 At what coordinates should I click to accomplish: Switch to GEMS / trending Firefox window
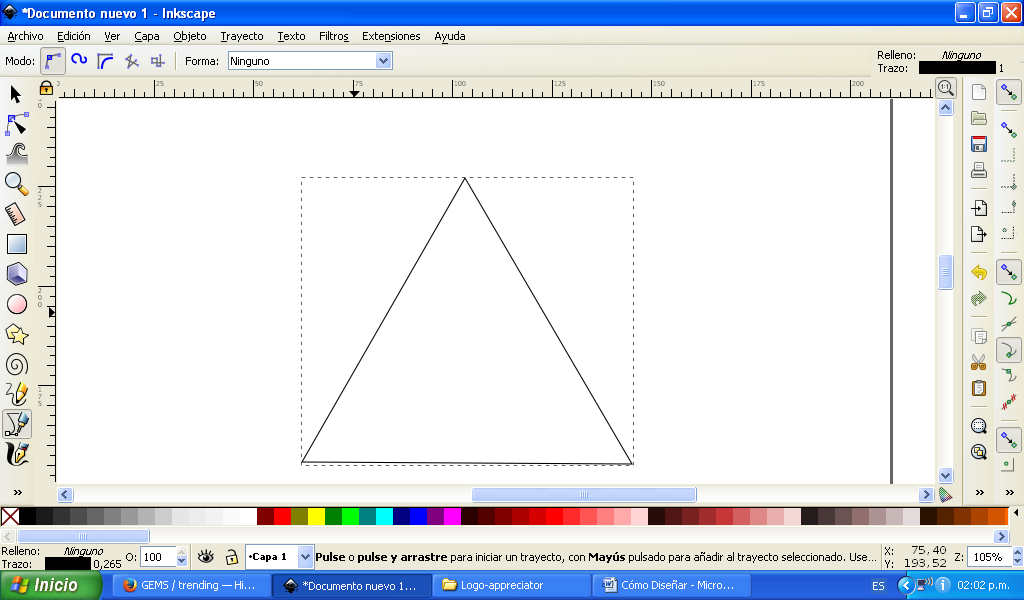(x=191, y=585)
